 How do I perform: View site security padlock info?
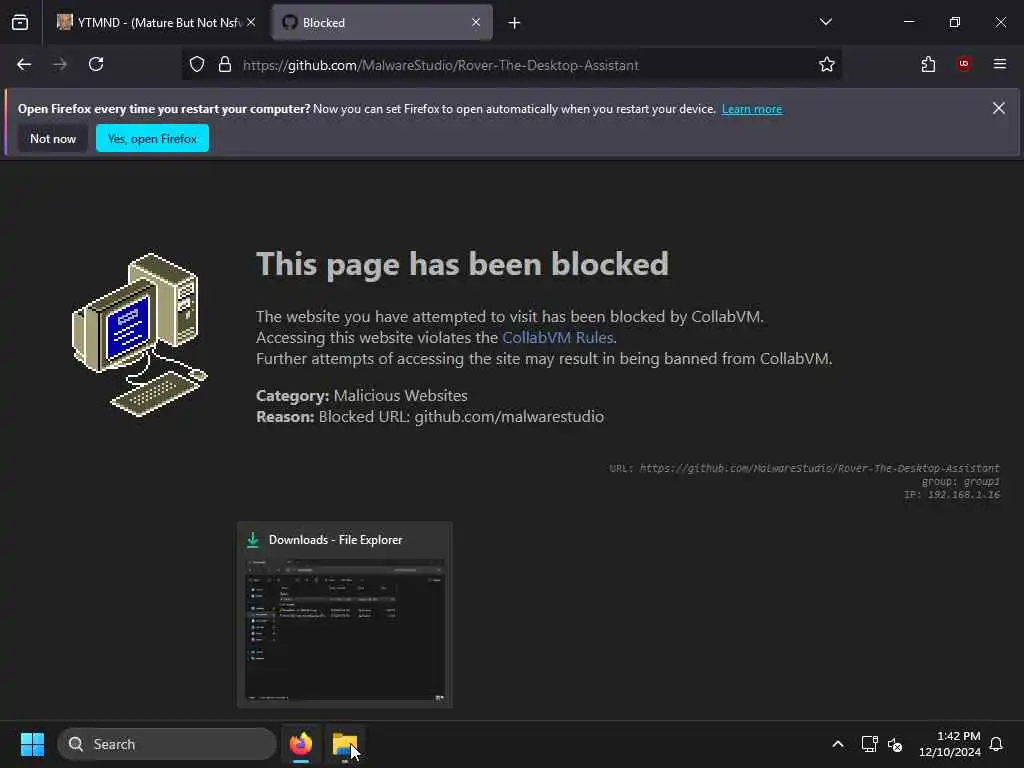(225, 65)
